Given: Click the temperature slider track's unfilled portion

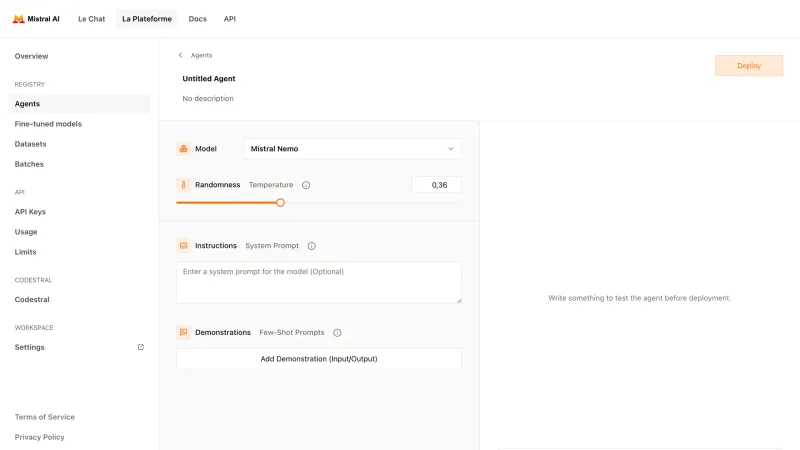Looking at the screenshot, I should click(x=372, y=203).
